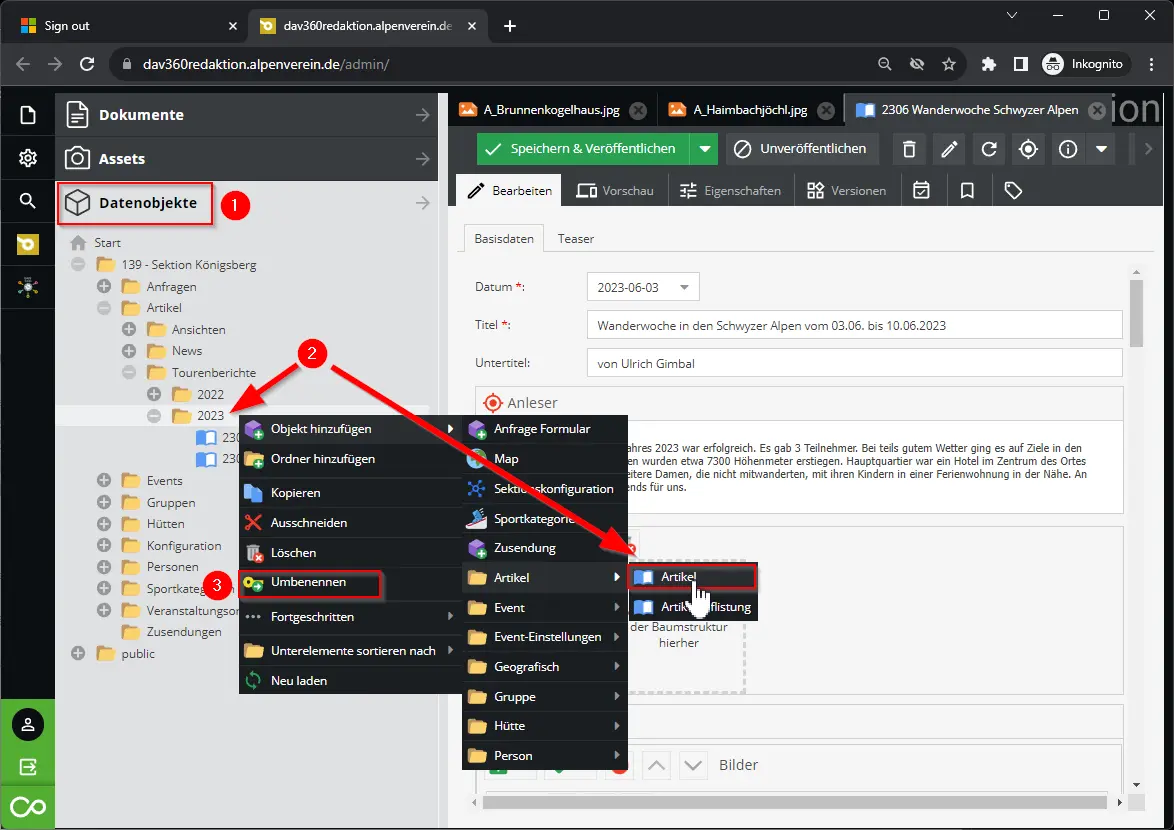
Task: Click the Unveröffentlichen button
Action: (x=803, y=149)
